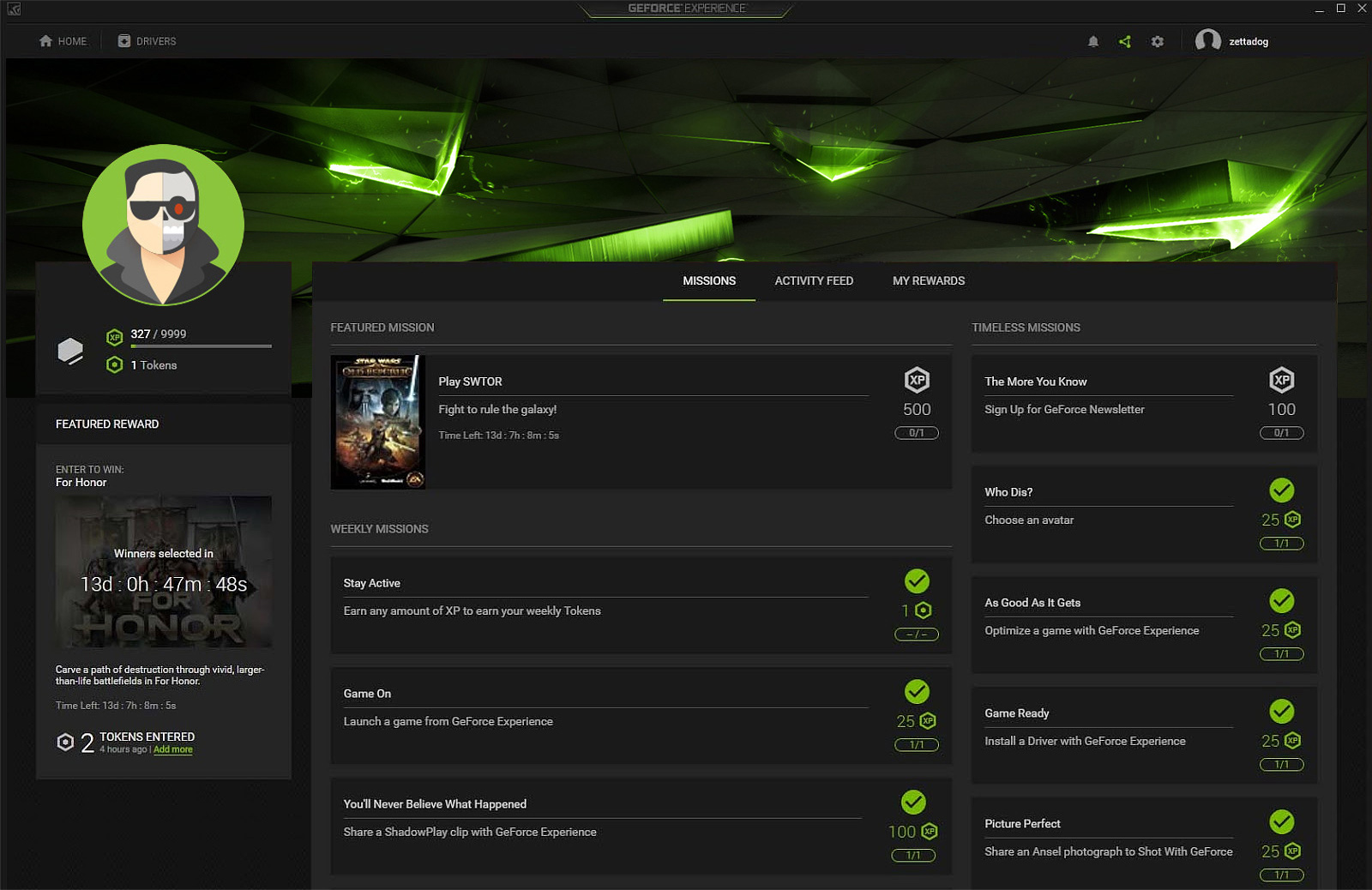1372x890 pixels.
Task: Open settings gear icon
Action: [x=1158, y=41]
